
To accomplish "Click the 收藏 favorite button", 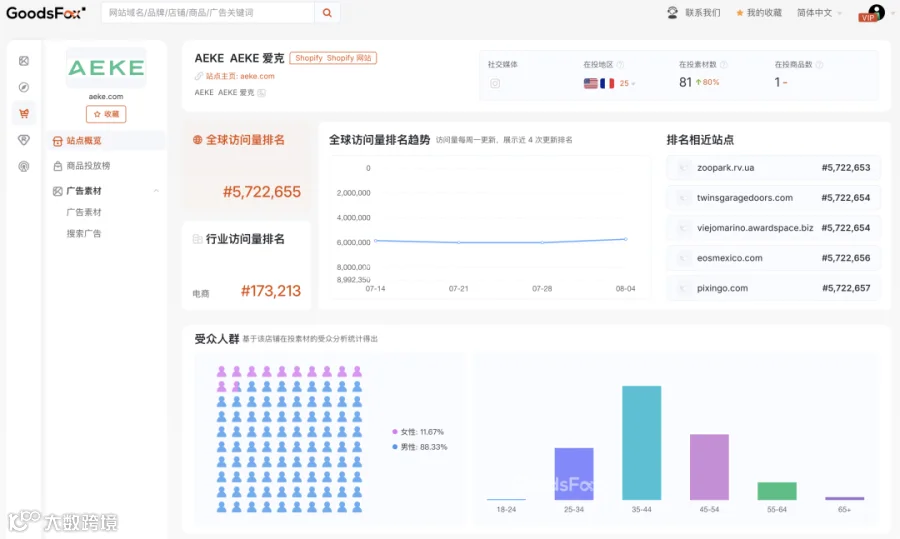I will (106, 114).
